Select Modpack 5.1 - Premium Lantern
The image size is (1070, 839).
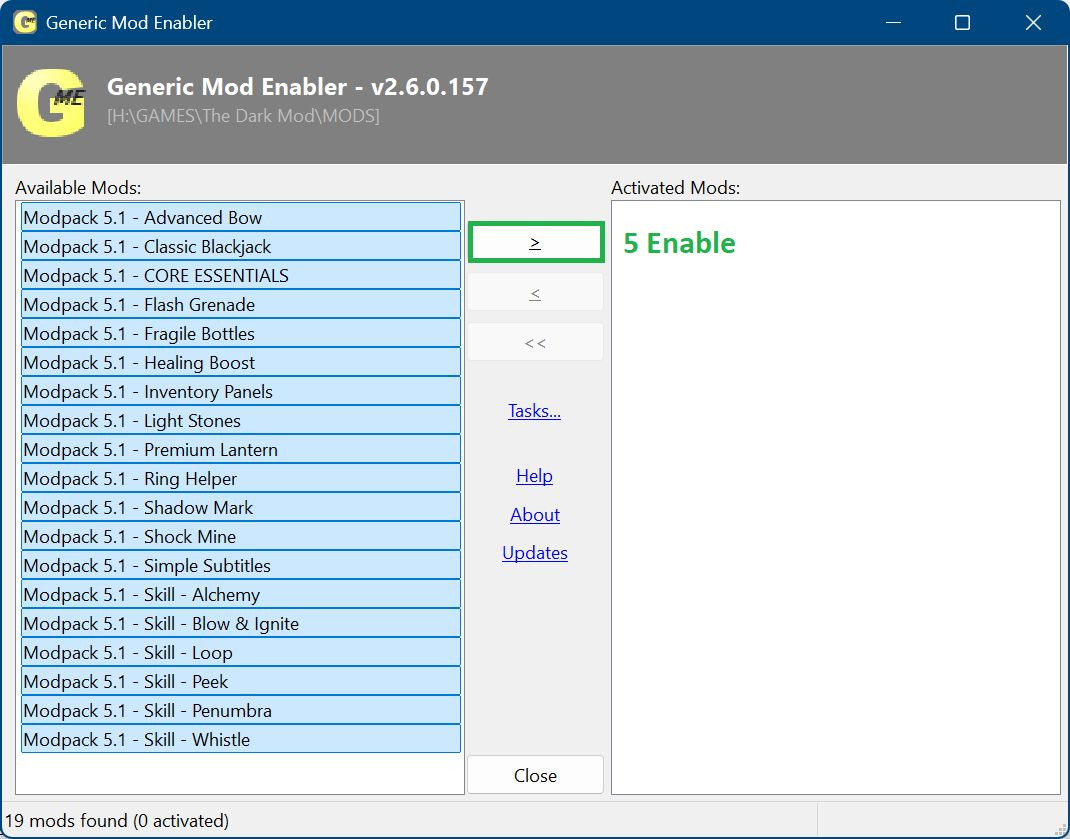click(x=241, y=449)
